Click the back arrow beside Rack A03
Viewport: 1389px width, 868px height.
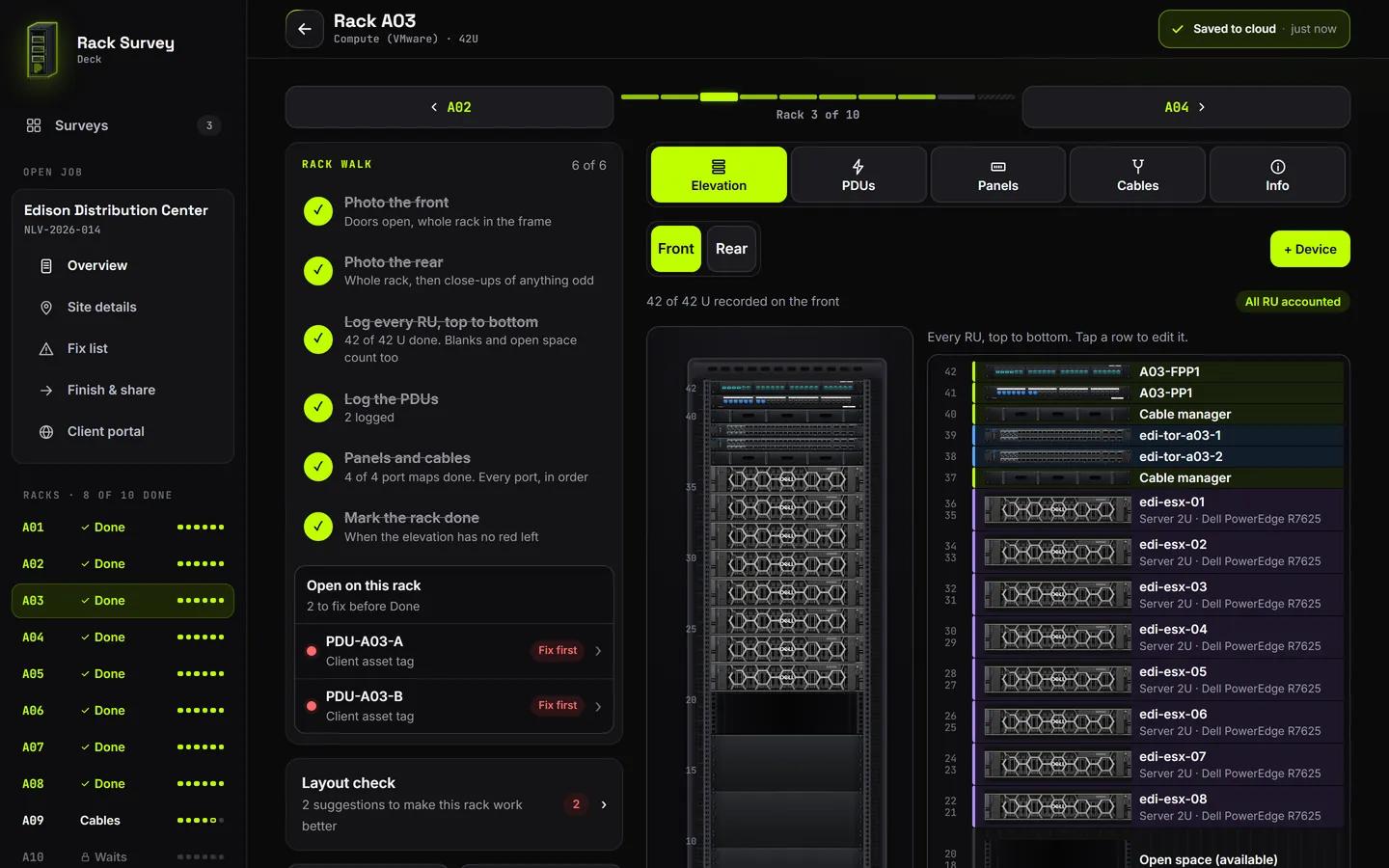[305, 29]
